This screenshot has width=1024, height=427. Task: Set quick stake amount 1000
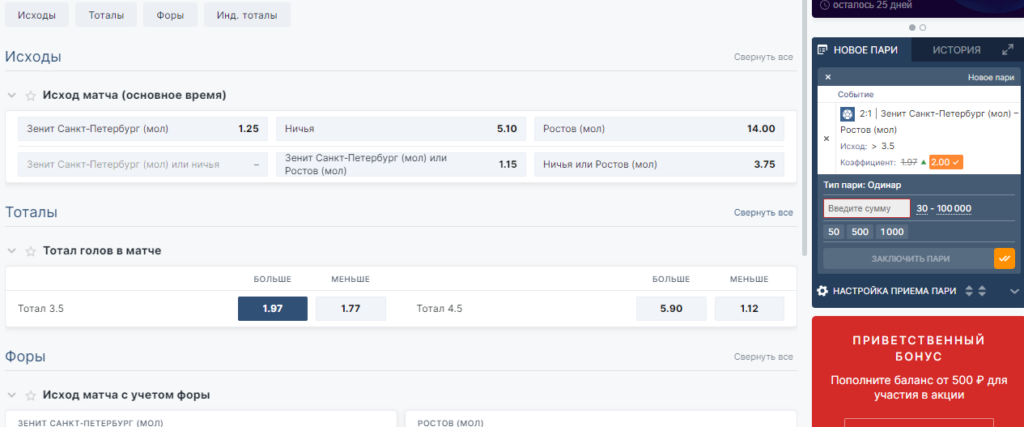pyautogui.click(x=891, y=232)
